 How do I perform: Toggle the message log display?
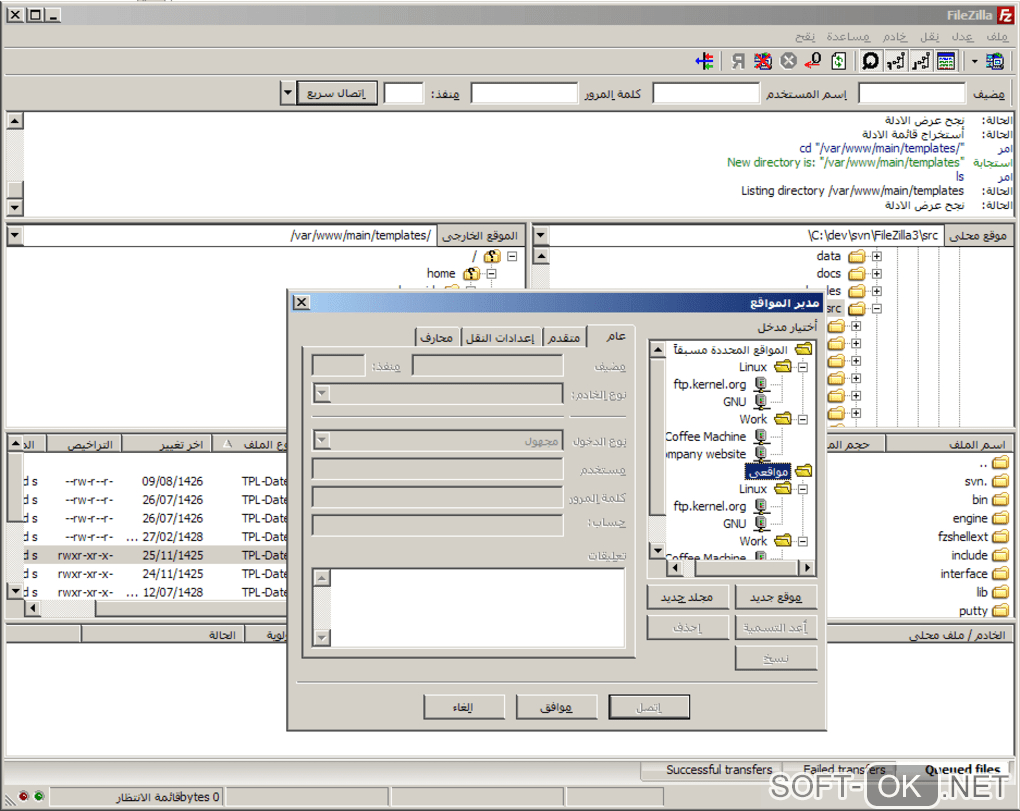click(946, 62)
